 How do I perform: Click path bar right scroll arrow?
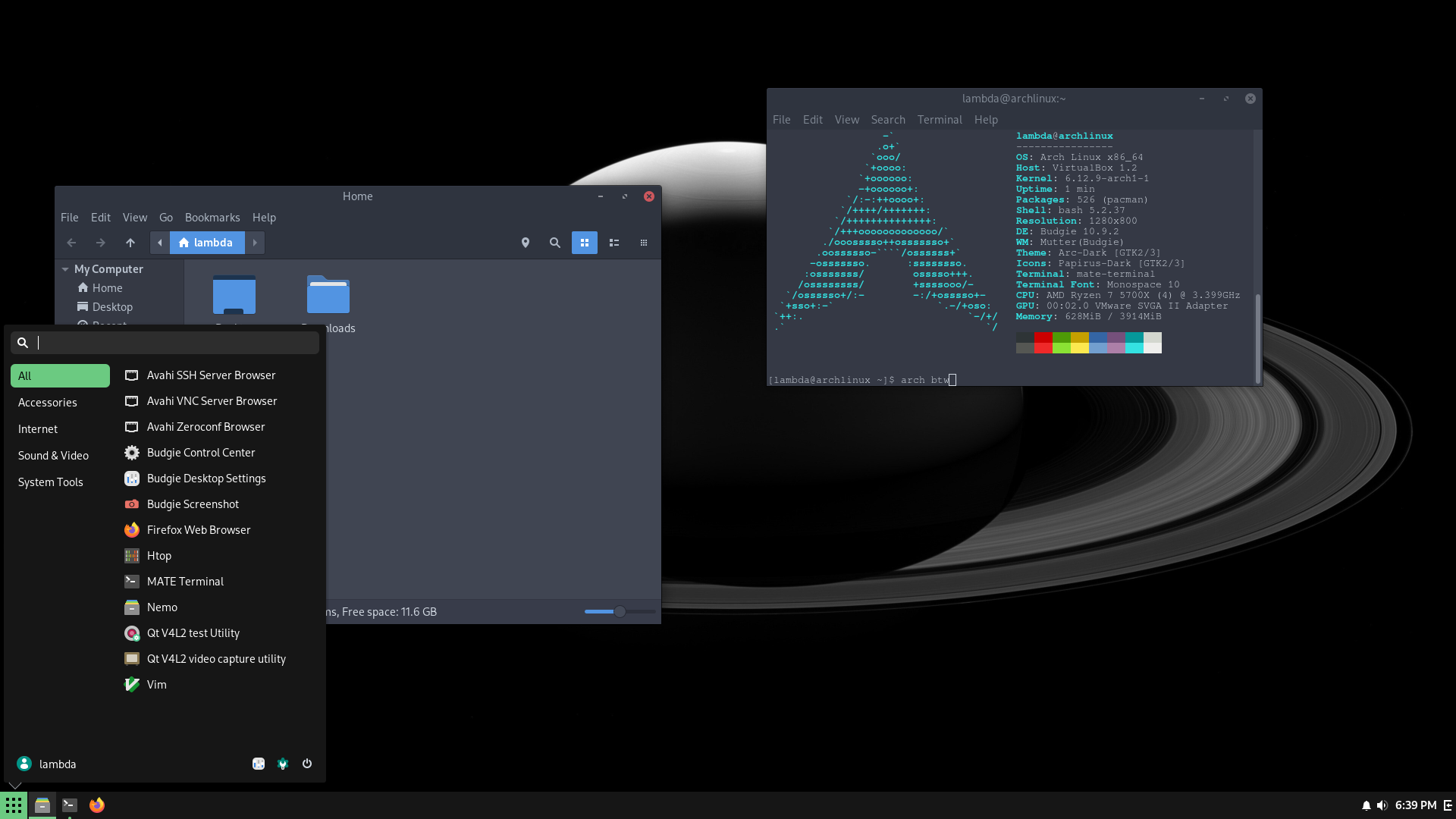(x=255, y=243)
